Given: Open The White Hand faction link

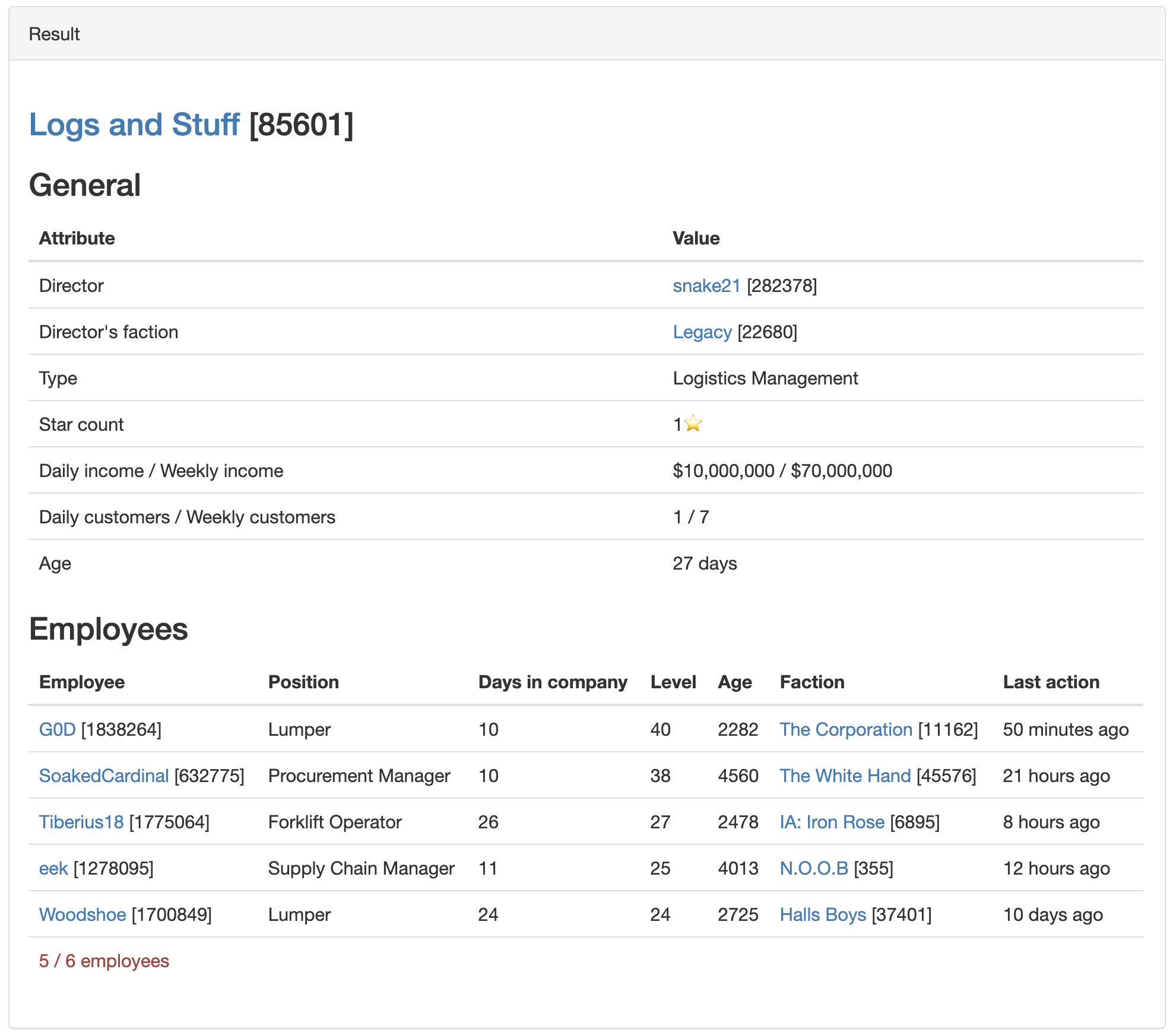Looking at the screenshot, I should point(845,776).
